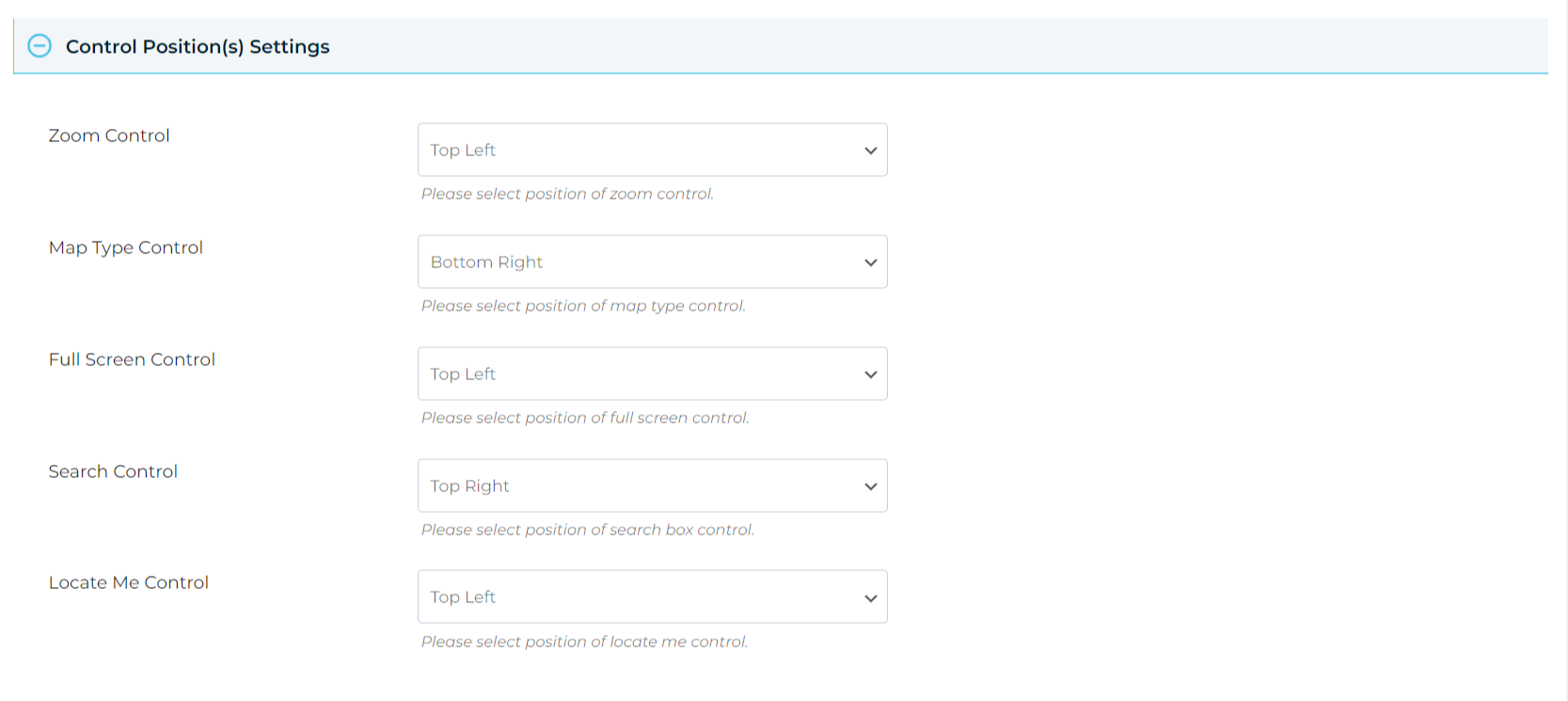Click the Locate Me Control field label
The width and height of the screenshot is (1568, 701).
pos(129,582)
